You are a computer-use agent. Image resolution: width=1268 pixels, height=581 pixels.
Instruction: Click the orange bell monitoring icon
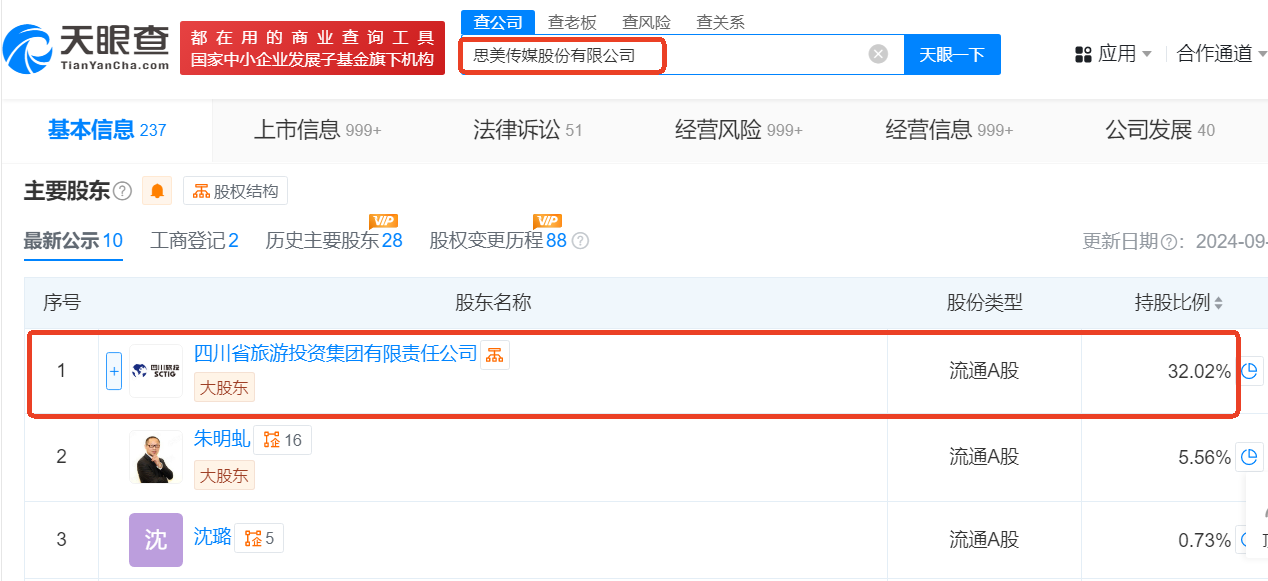157,191
